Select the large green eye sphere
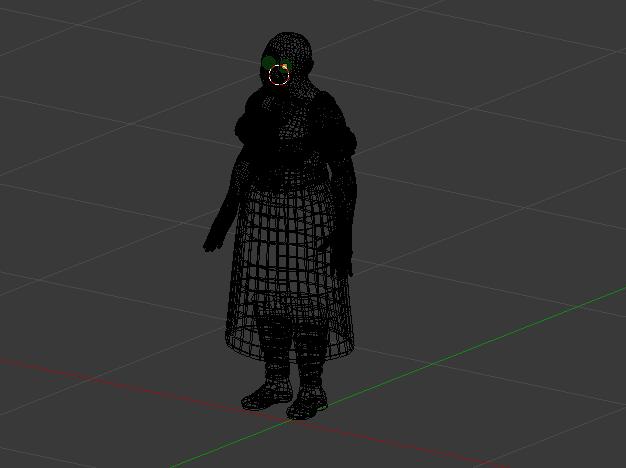 pyautogui.click(x=268, y=62)
